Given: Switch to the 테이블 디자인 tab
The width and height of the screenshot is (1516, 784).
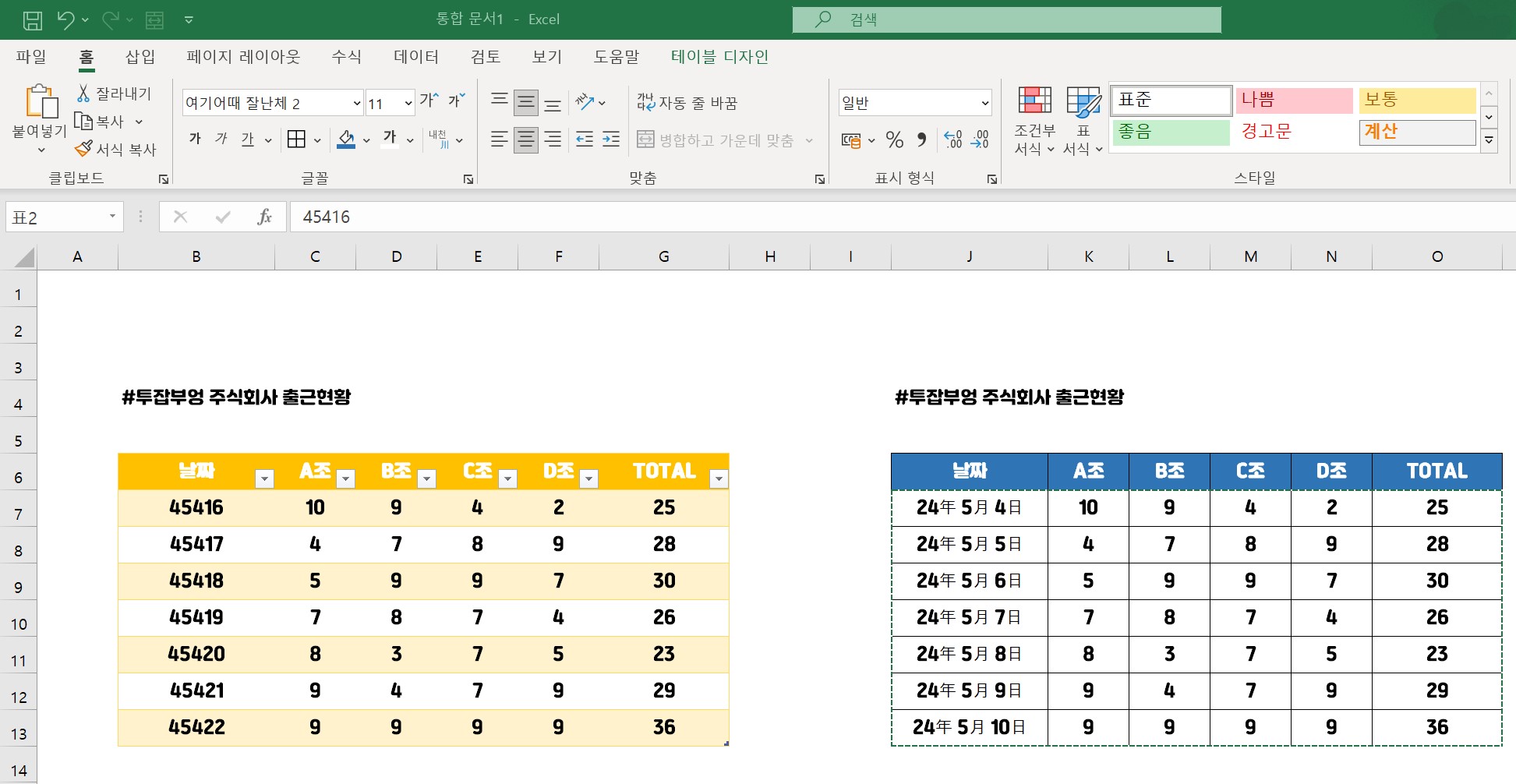Looking at the screenshot, I should [x=719, y=56].
